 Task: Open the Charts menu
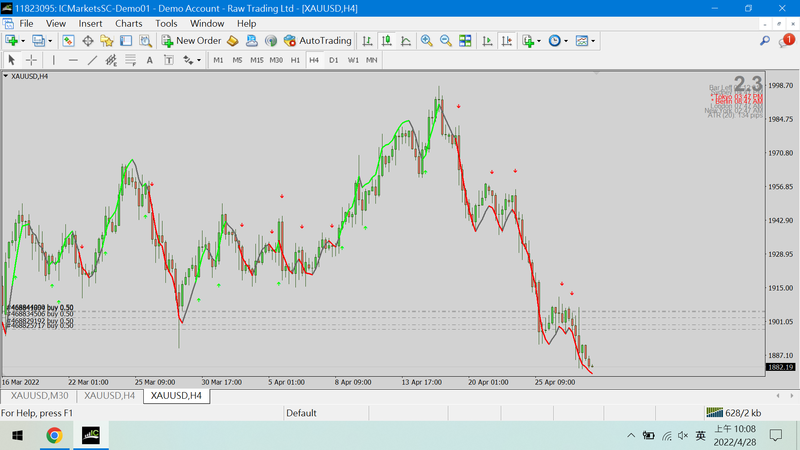(128, 22)
